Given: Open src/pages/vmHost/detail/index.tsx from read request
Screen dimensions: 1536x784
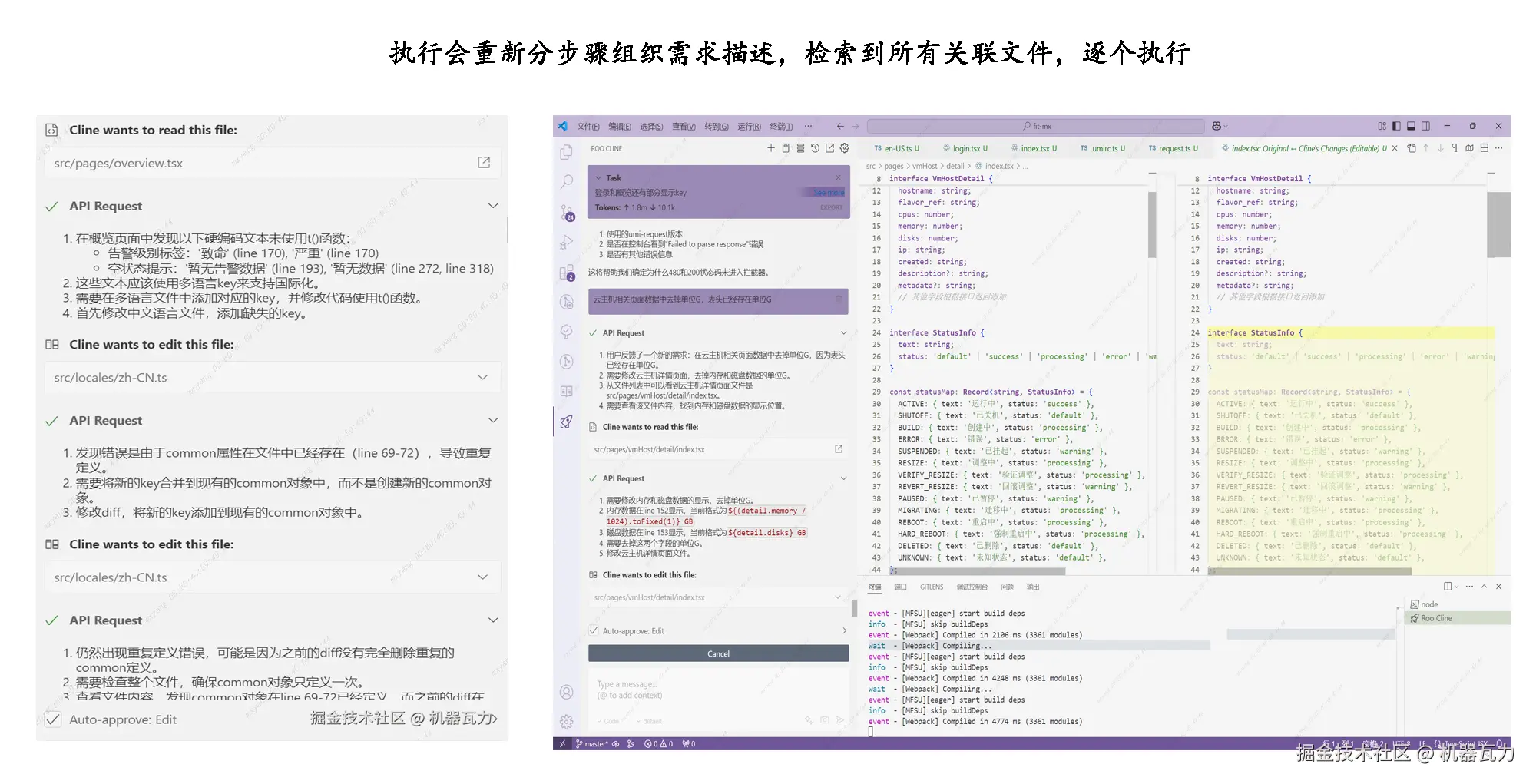Looking at the screenshot, I should (x=839, y=449).
